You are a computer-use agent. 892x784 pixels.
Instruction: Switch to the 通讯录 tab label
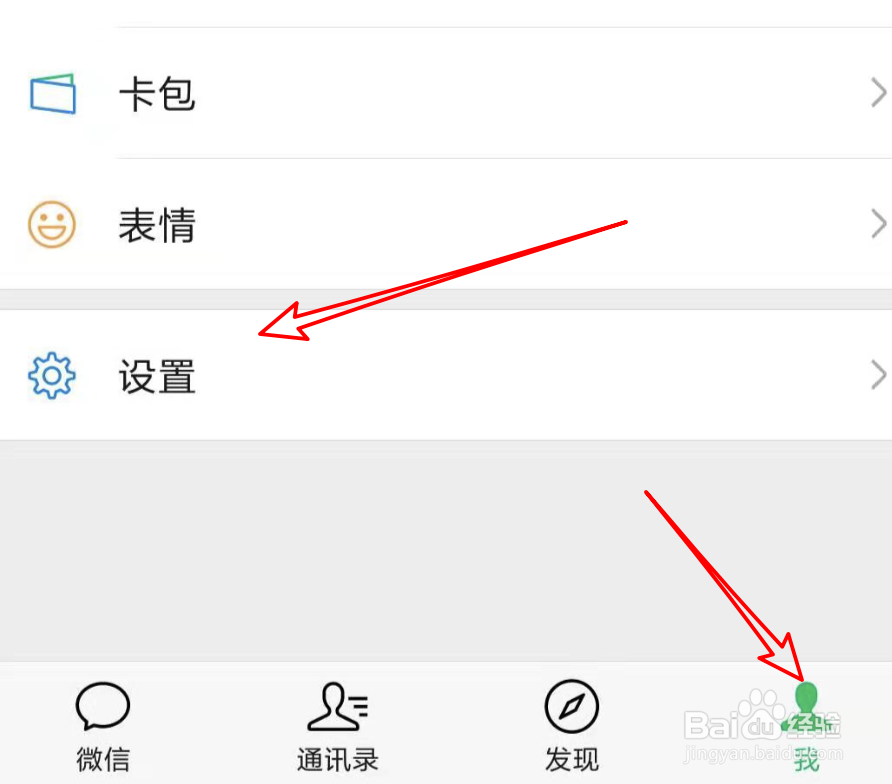tap(337, 760)
